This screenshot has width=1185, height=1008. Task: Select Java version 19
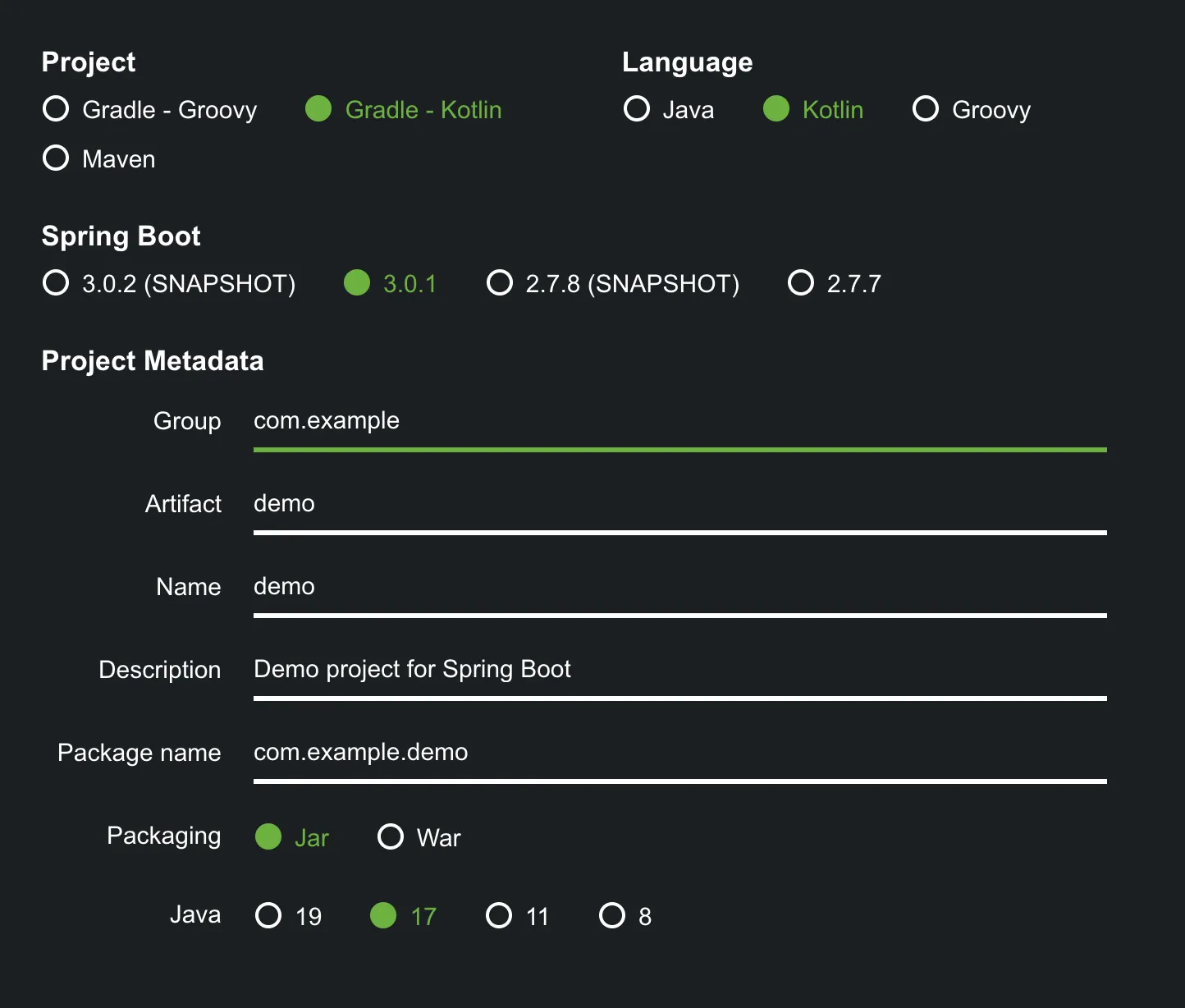coord(268,916)
